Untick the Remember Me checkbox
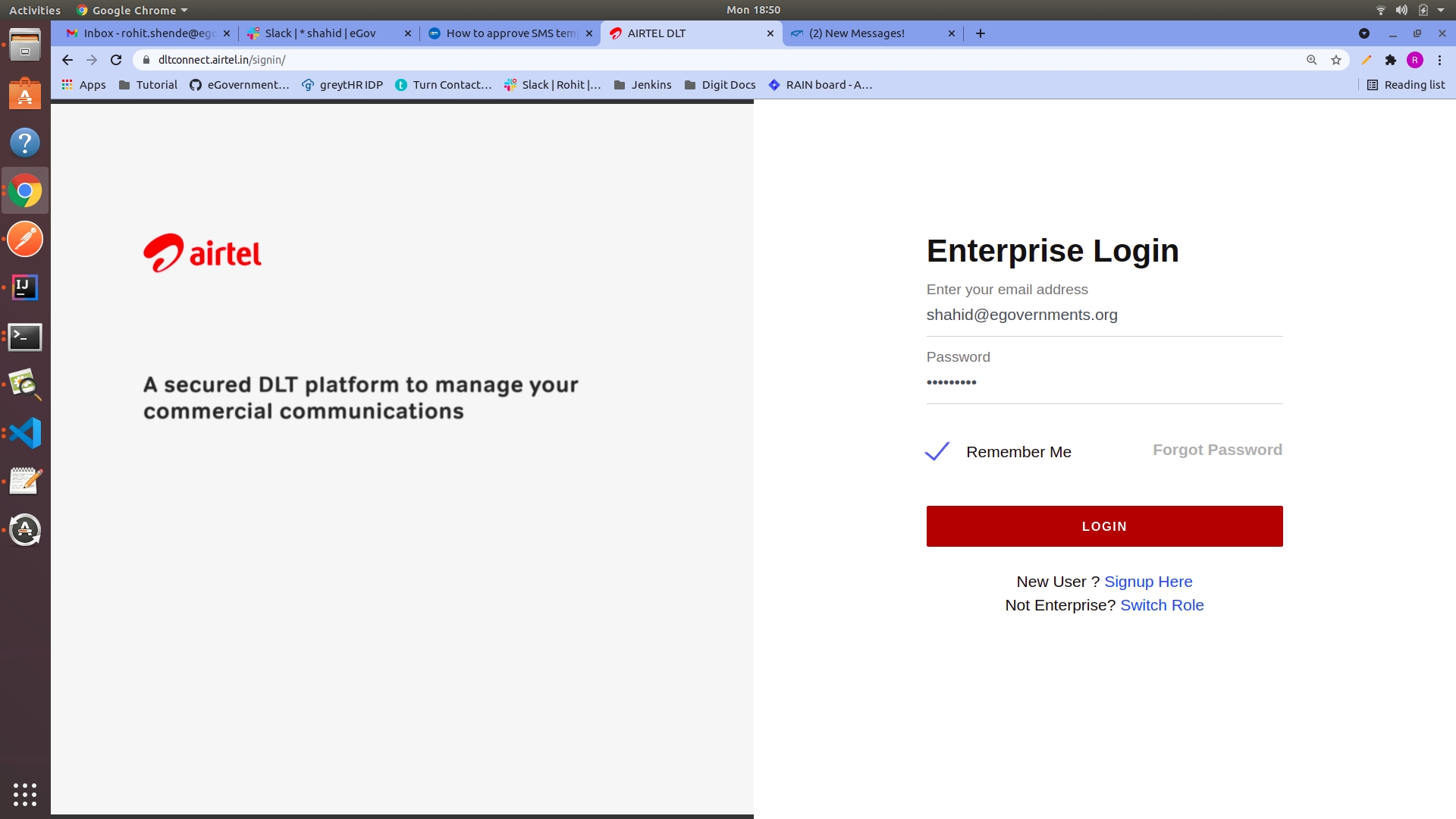 (937, 451)
